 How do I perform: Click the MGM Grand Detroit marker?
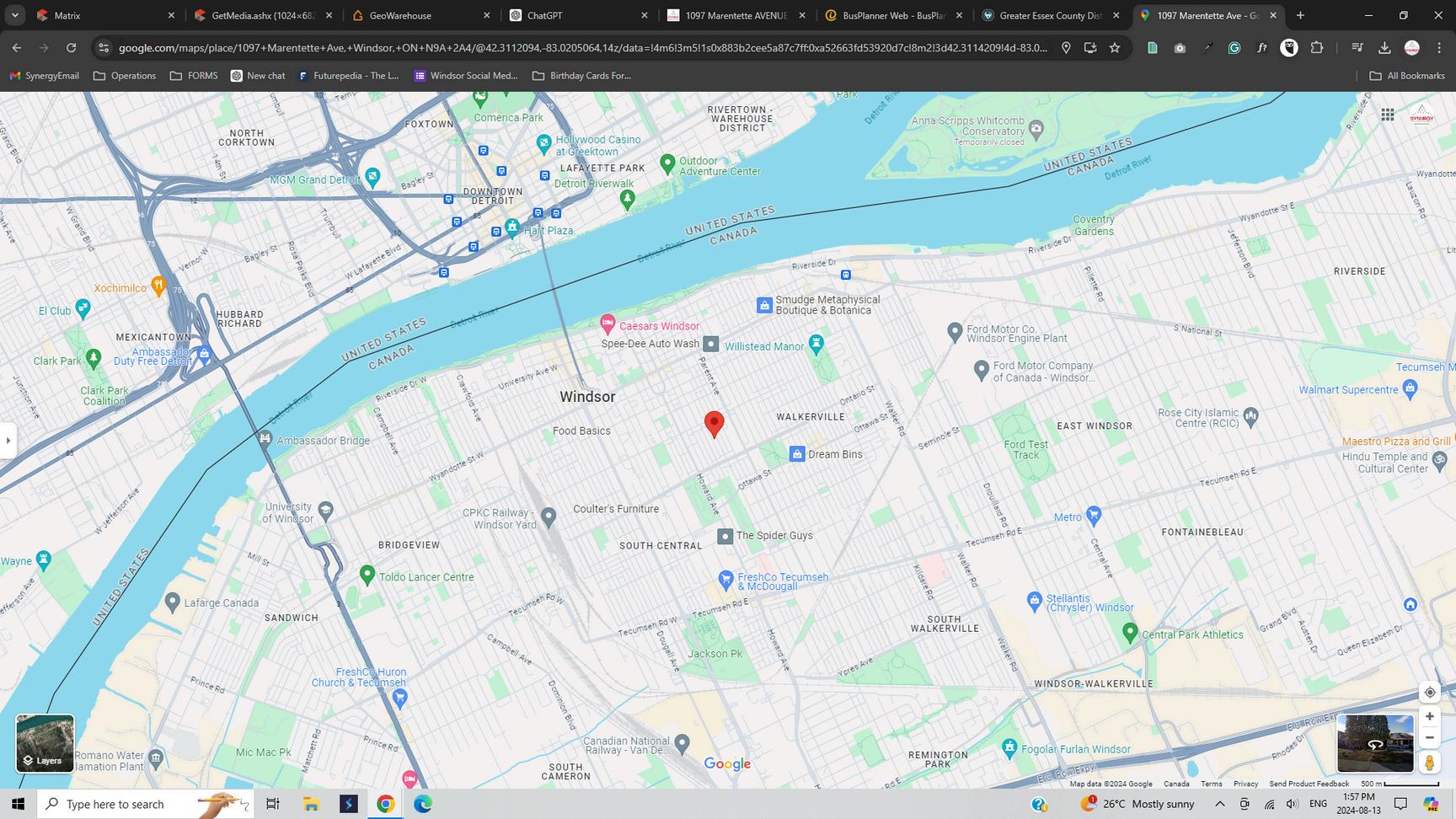(x=372, y=177)
